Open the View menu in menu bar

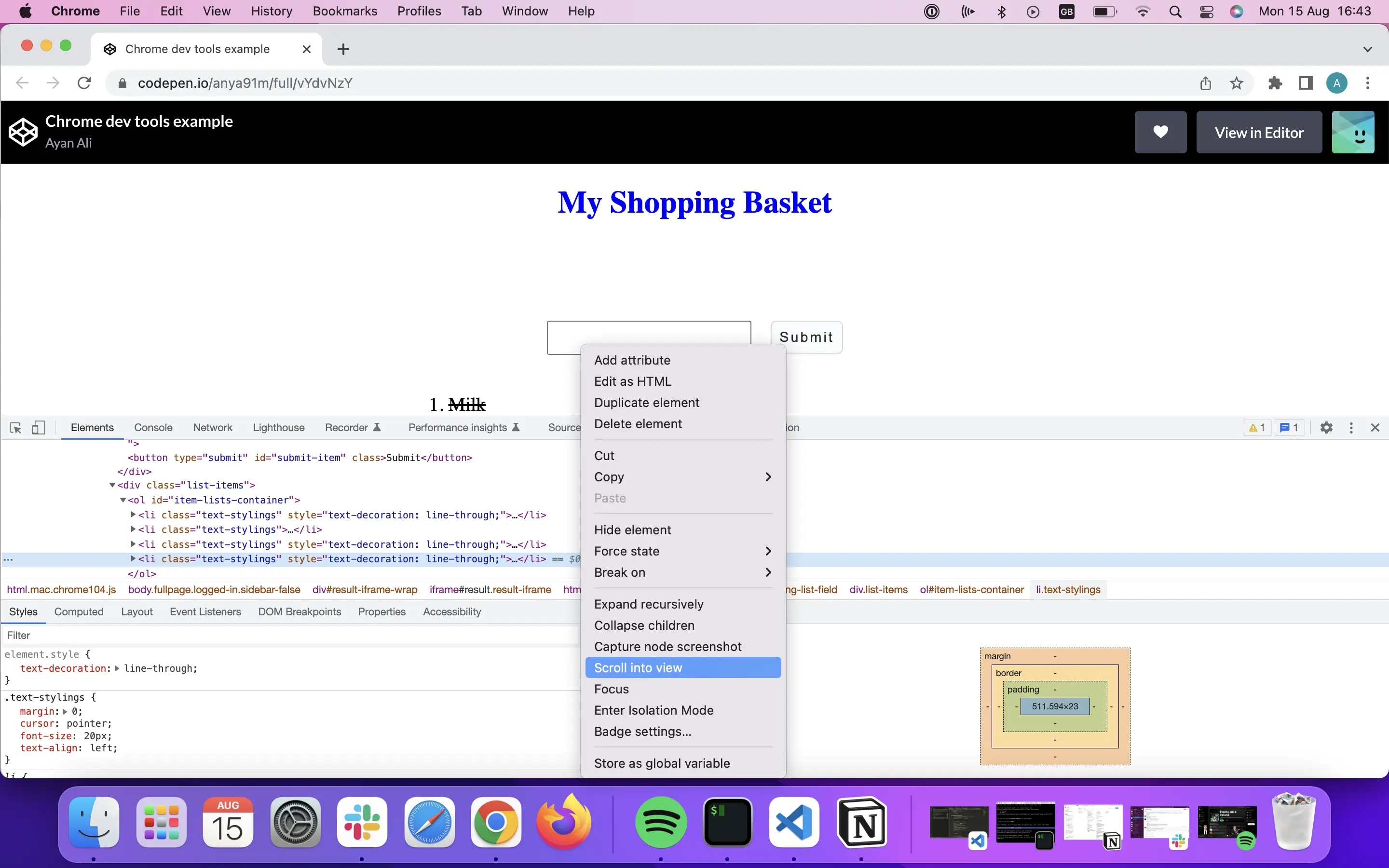tap(217, 12)
